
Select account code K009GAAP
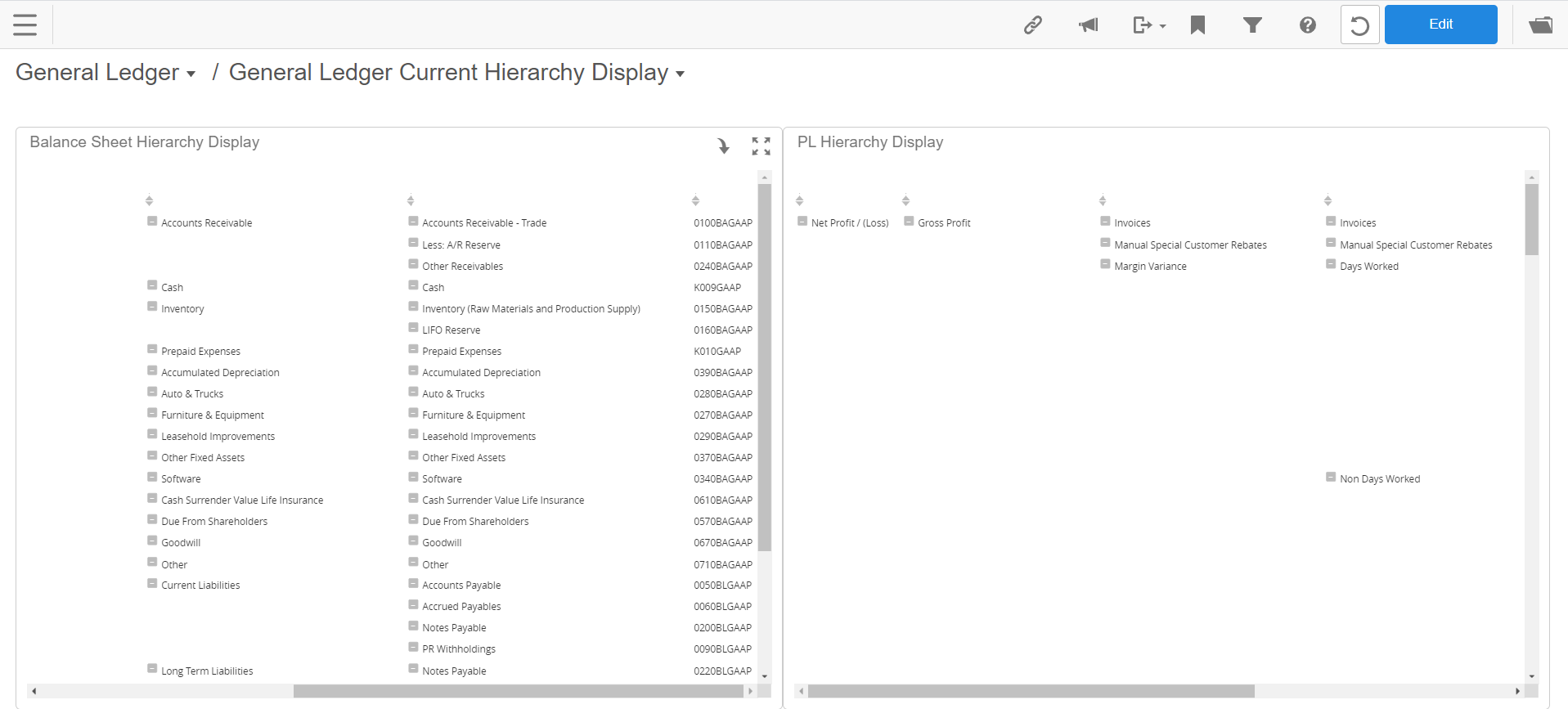717,288
